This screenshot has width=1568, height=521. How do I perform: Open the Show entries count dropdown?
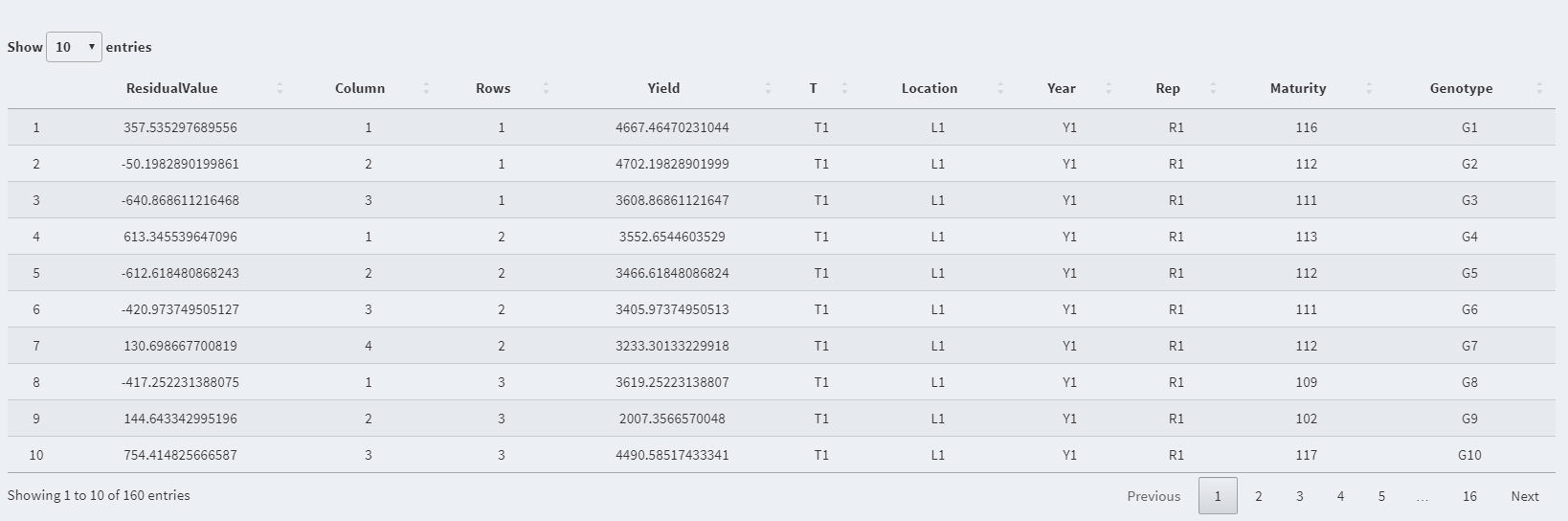coord(74,47)
